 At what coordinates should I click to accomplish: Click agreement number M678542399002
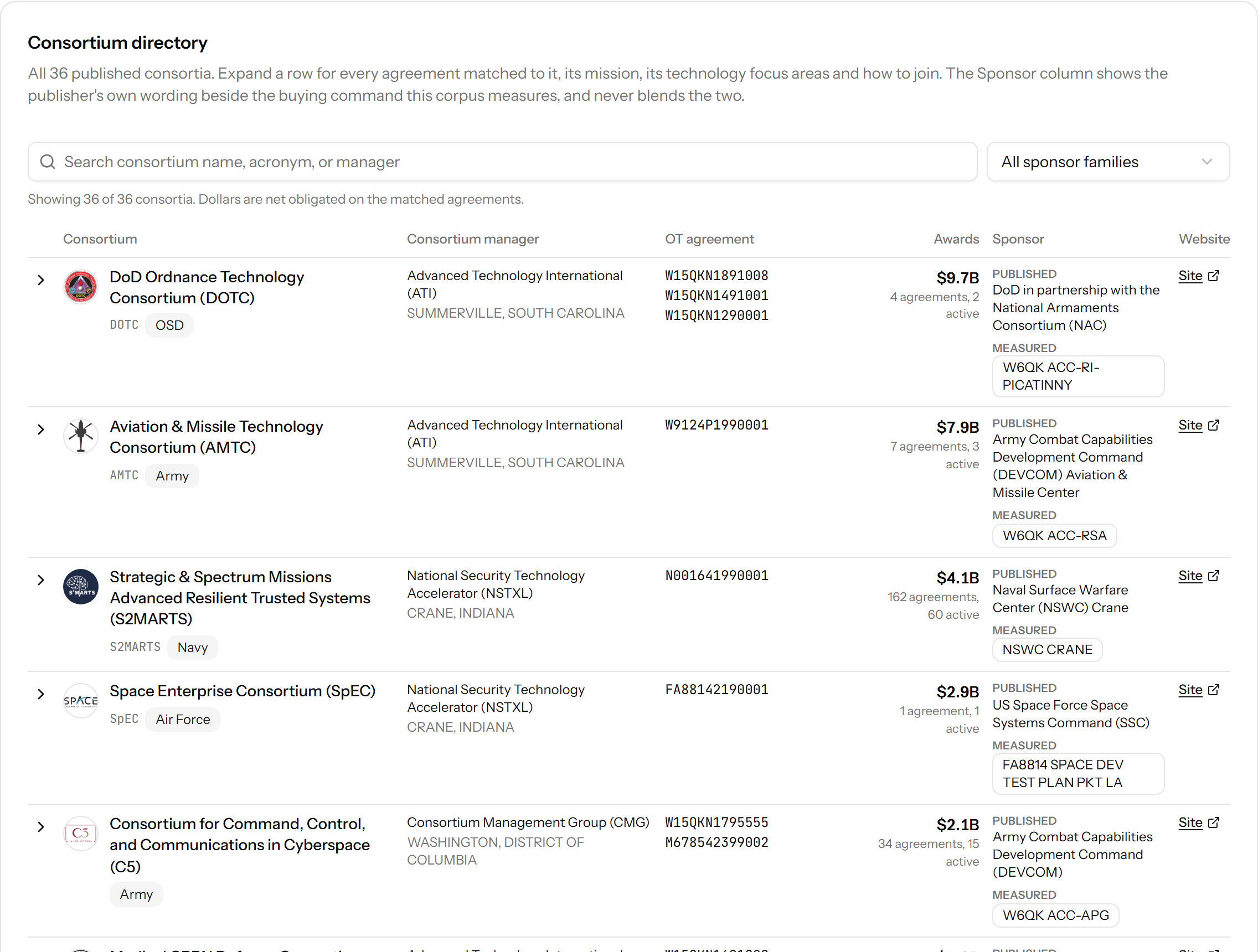pos(716,842)
